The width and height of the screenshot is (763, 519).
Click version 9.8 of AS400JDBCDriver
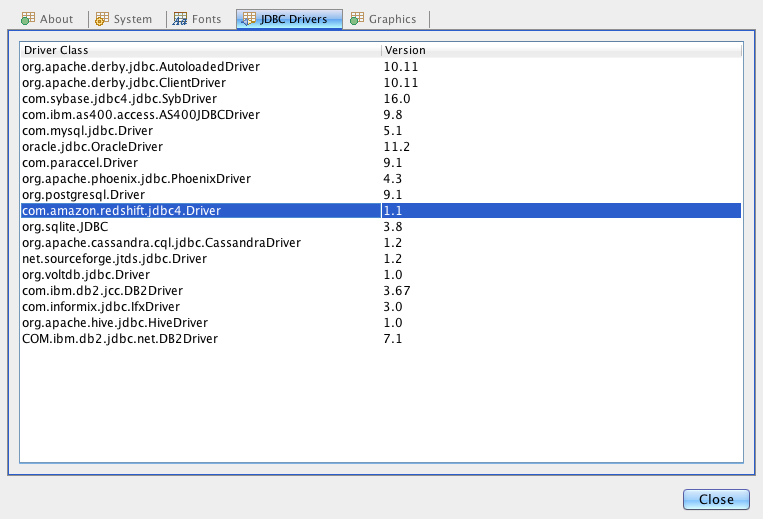393,115
